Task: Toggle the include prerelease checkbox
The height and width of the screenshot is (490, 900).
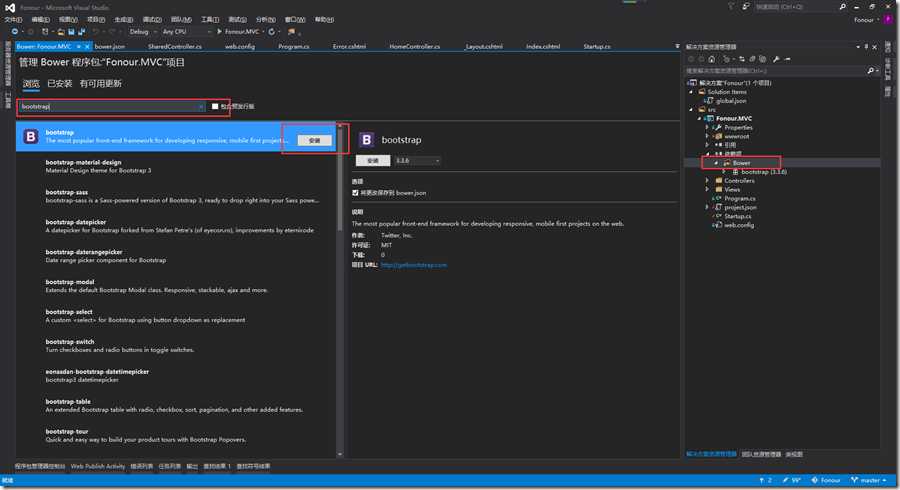Action: coord(214,106)
